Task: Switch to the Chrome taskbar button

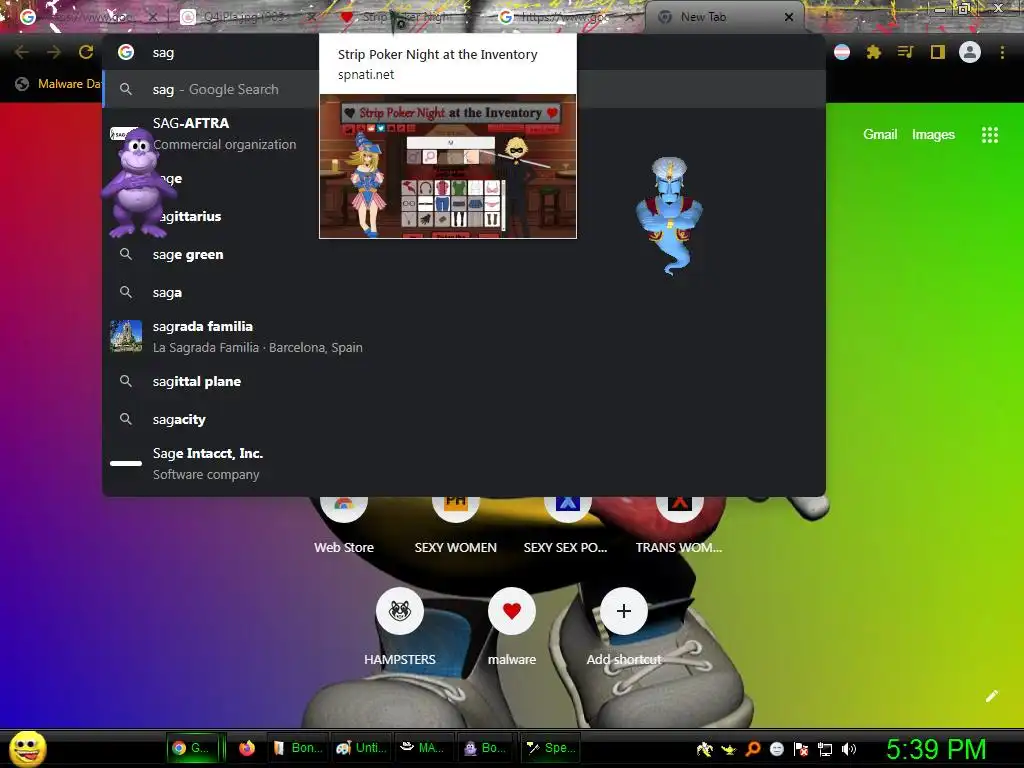Action: coord(191,748)
